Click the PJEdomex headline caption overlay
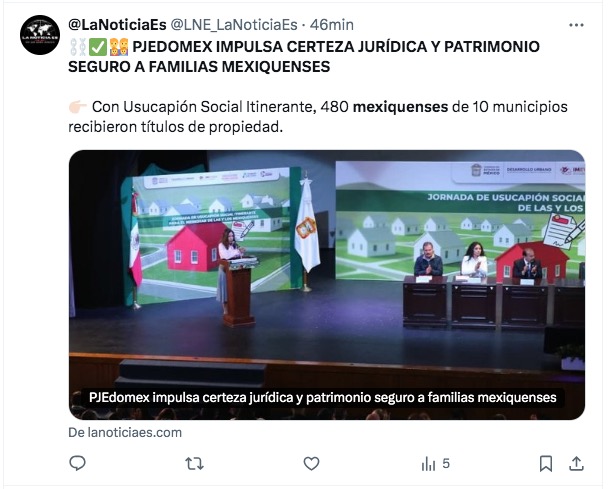 (322, 398)
